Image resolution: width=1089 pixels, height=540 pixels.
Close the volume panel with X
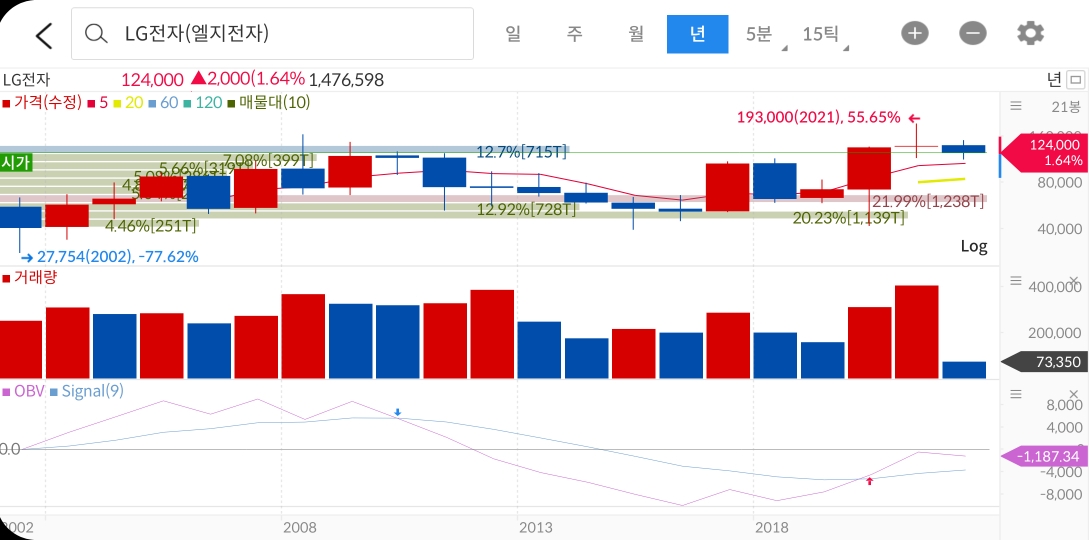(x=1073, y=280)
